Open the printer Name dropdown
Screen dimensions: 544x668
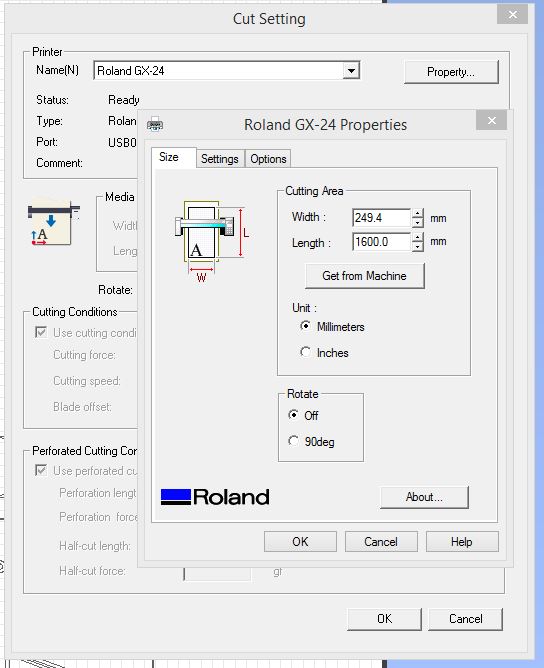pyautogui.click(x=351, y=70)
